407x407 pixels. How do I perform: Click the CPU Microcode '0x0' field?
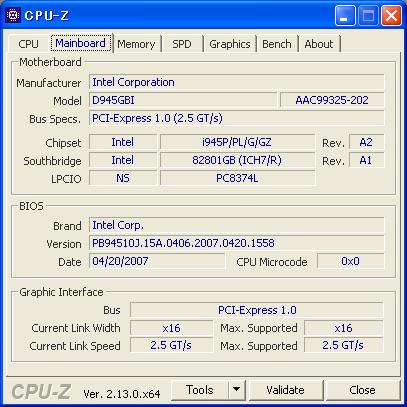pos(351,261)
